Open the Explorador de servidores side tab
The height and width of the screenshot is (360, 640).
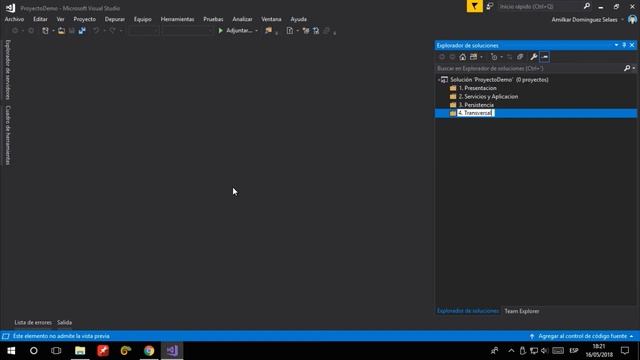(x=7, y=70)
